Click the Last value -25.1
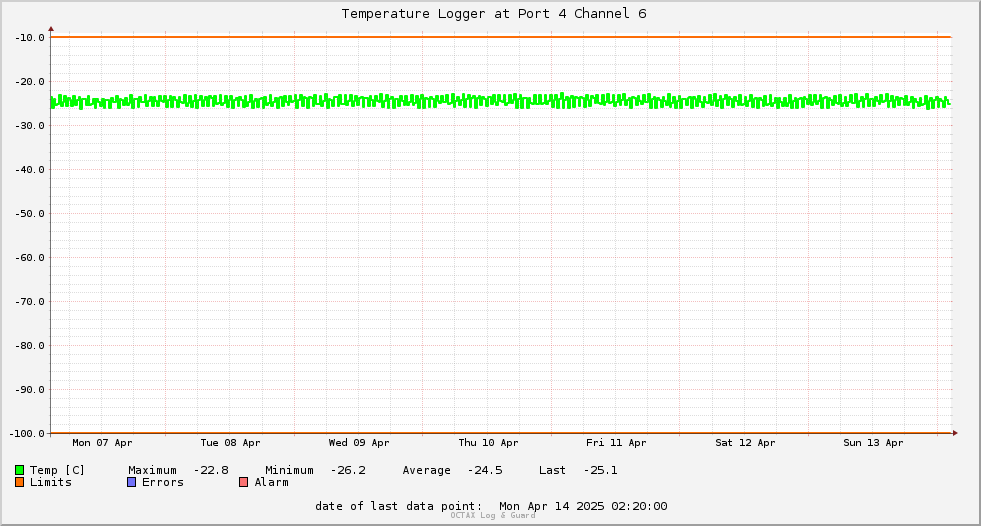The image size is (981, 526). click(x=600, y=470)
